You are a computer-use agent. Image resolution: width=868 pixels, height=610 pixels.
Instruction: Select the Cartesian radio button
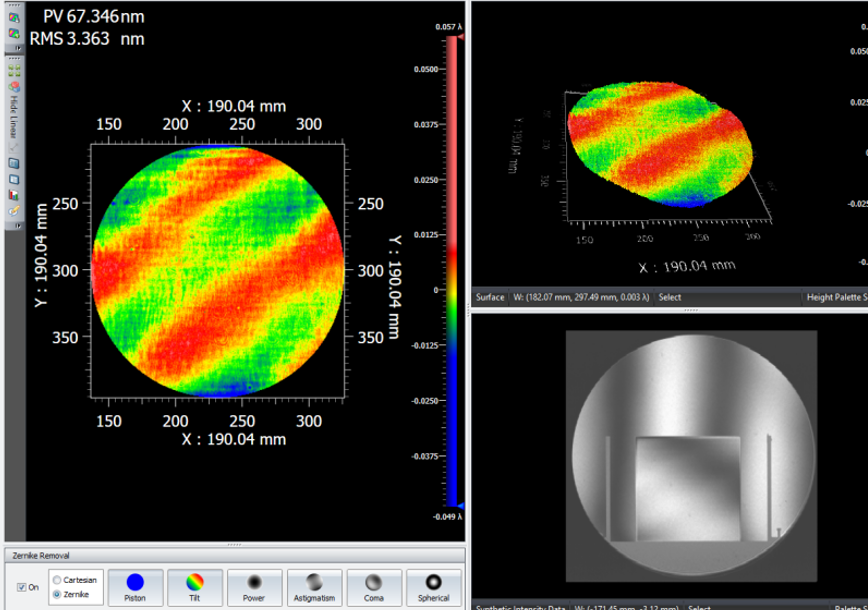click(56, 580)
